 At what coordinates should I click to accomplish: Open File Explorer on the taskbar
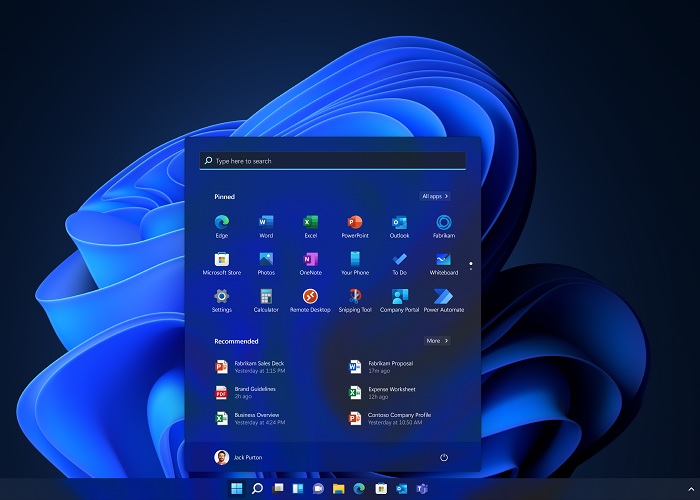point(339,488)
